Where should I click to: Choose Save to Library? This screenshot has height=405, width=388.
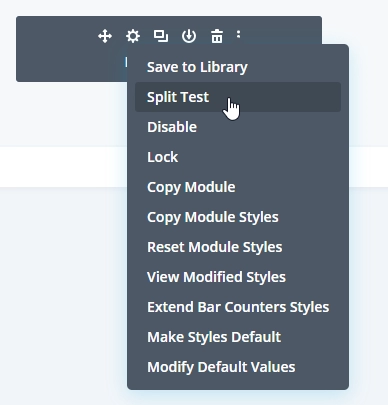click(x=238, y=67)
